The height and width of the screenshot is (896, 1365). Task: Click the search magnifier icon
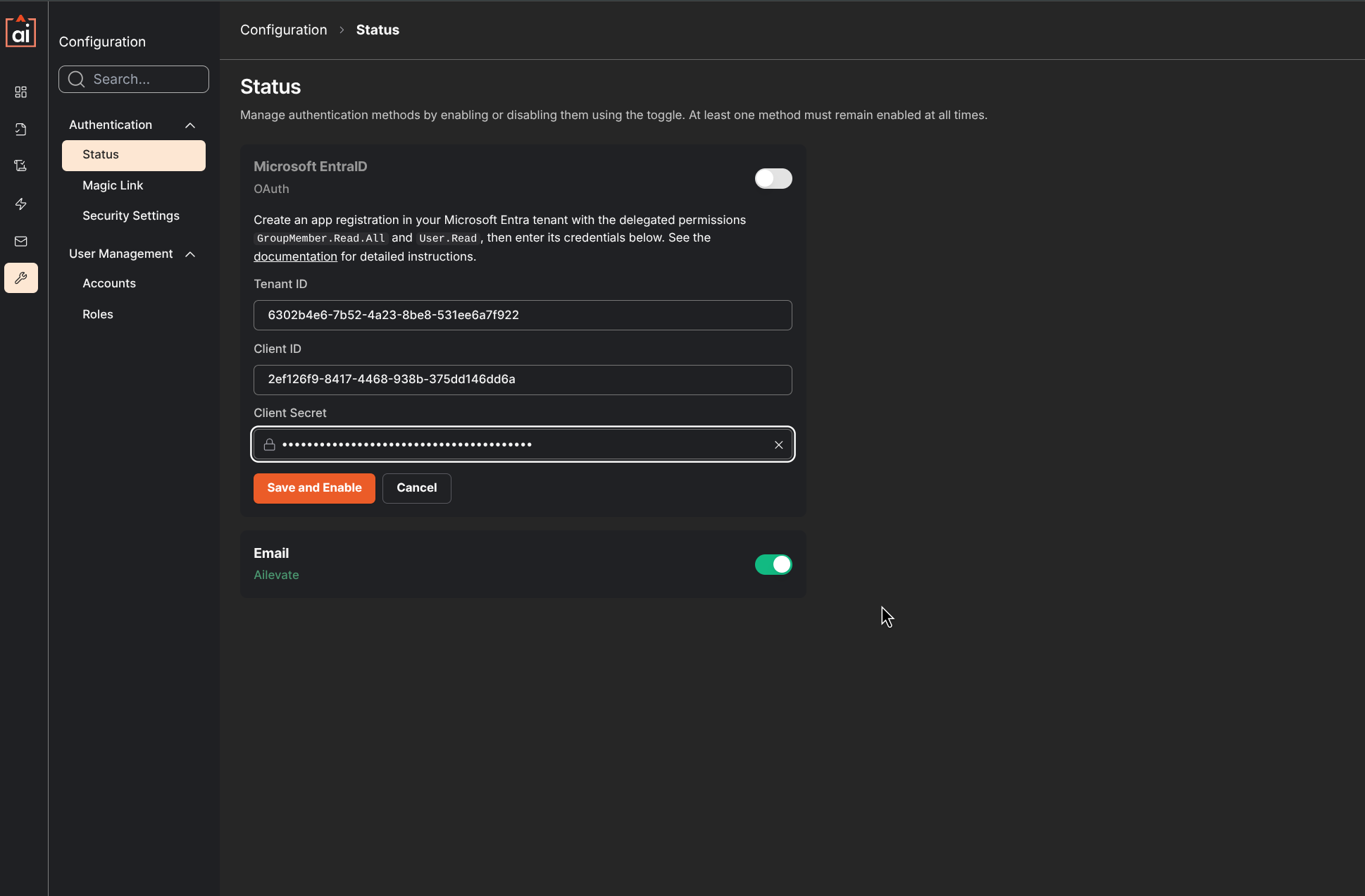click(x=76, y=80)
